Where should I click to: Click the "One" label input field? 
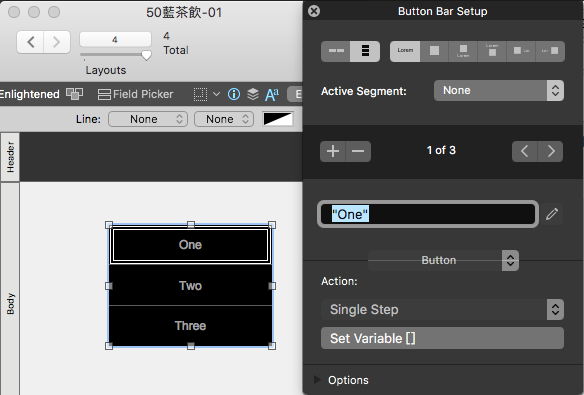[428, 214]
